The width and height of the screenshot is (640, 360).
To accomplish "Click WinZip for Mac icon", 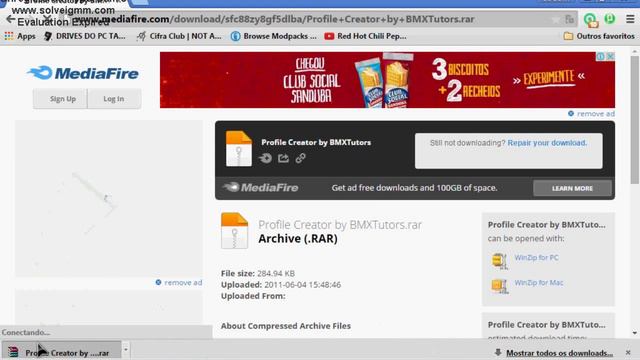I will (x=500, y=286).
